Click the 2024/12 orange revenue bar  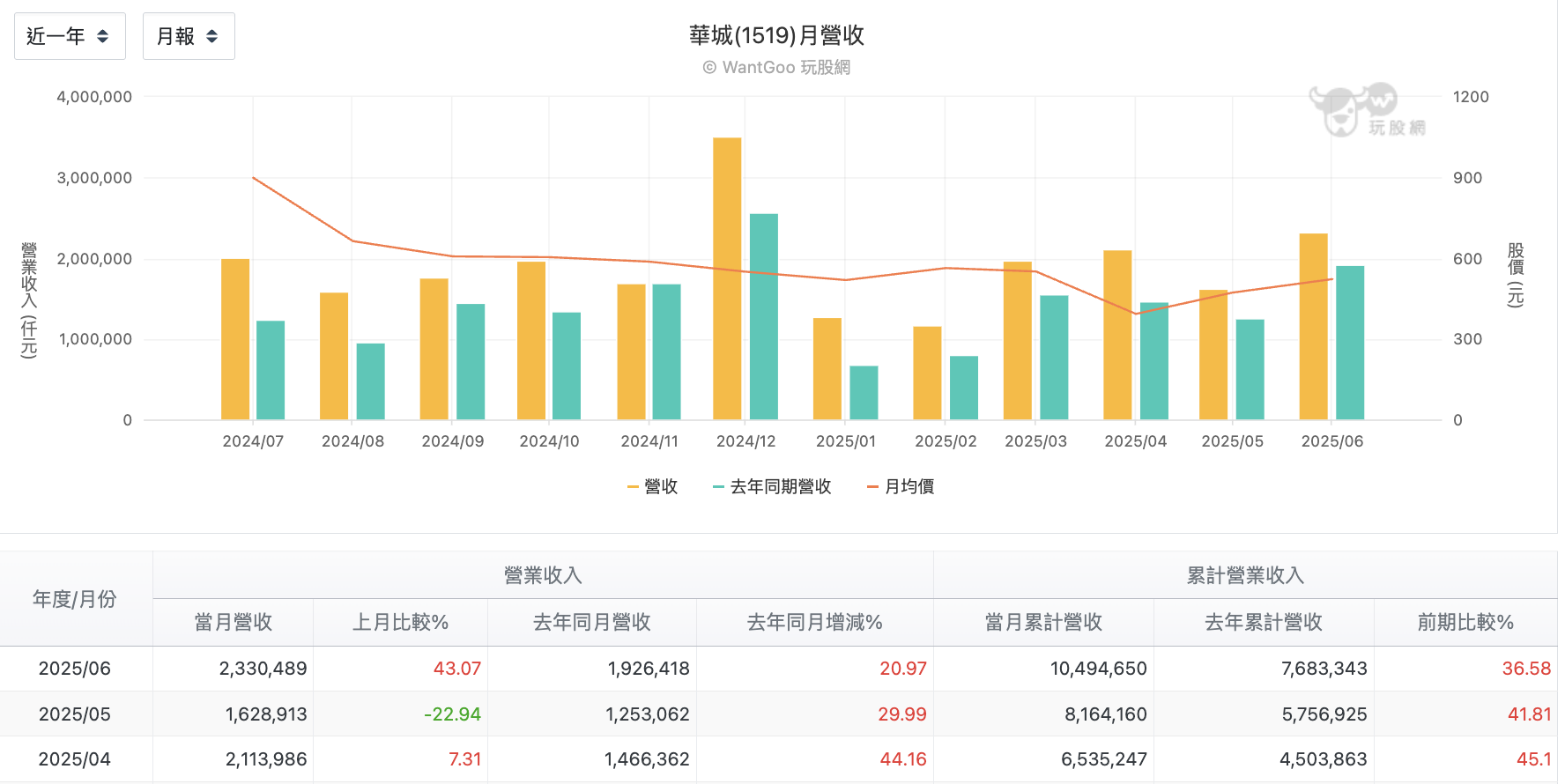point(727,278)
